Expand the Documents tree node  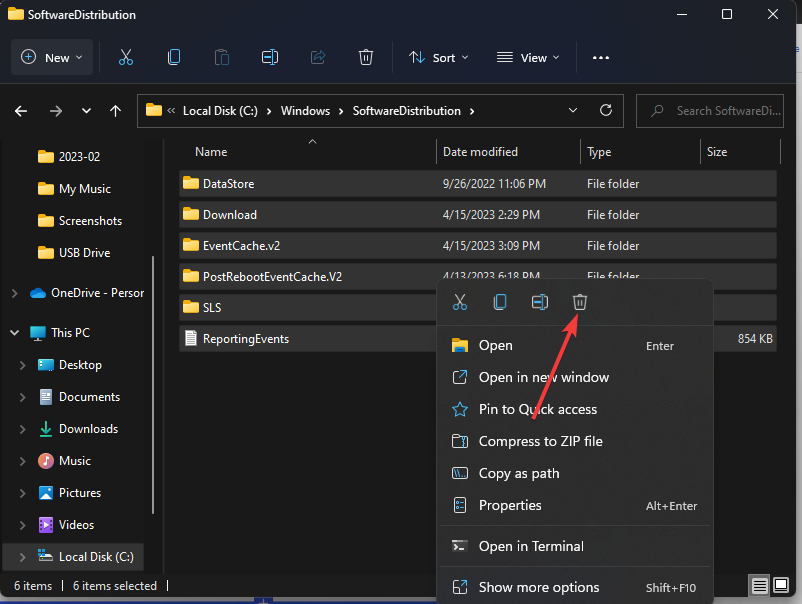click(x=23, y=397)
